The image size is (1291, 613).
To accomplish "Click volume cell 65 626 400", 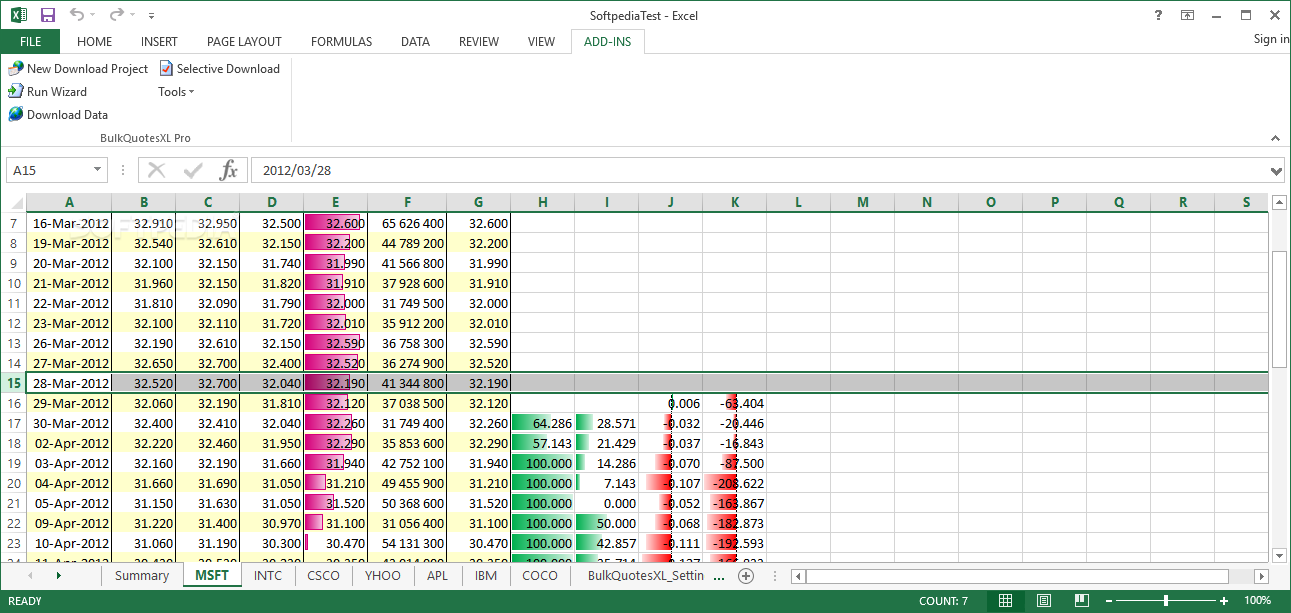I will [x=407, y=223].
